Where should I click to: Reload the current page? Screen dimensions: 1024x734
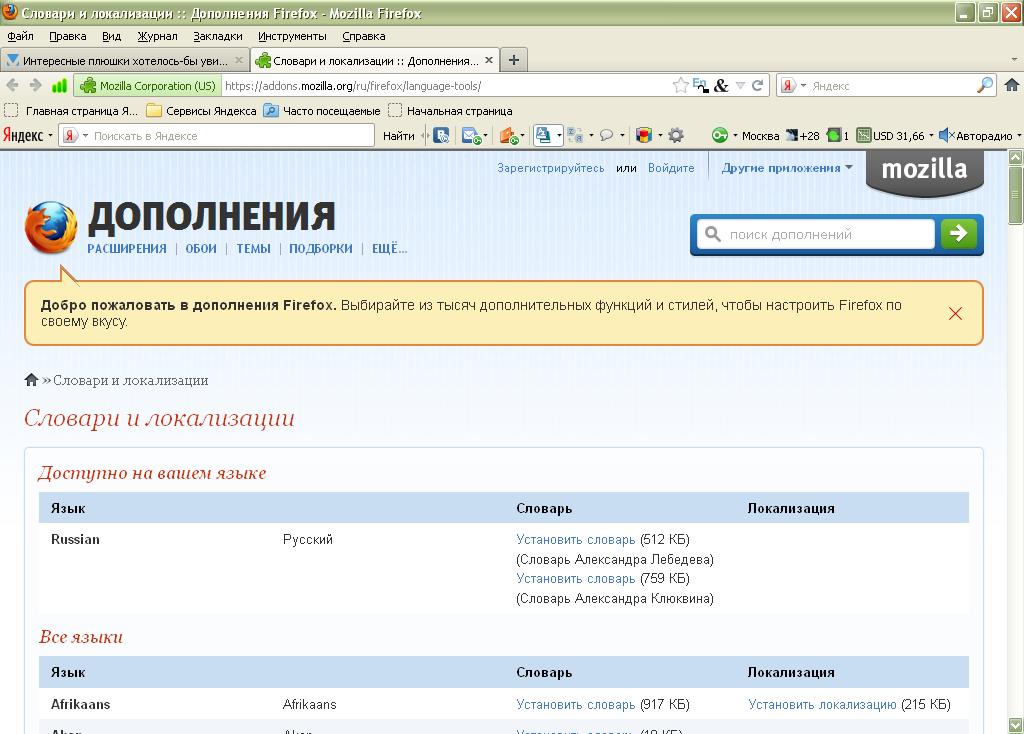[758, 86]
